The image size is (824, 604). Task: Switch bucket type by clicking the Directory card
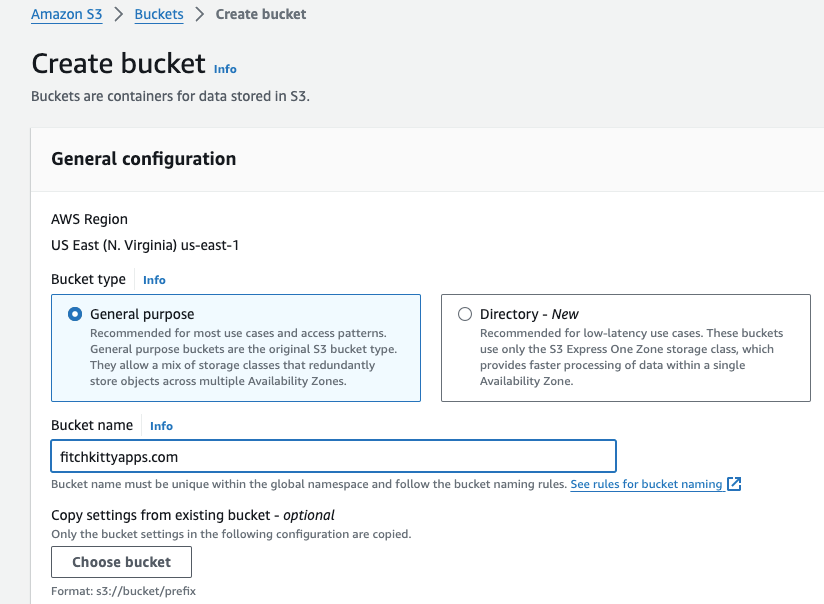point(625,347)
